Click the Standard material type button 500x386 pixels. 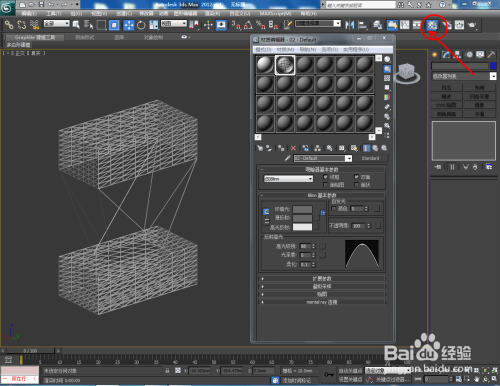click(370, 158)
